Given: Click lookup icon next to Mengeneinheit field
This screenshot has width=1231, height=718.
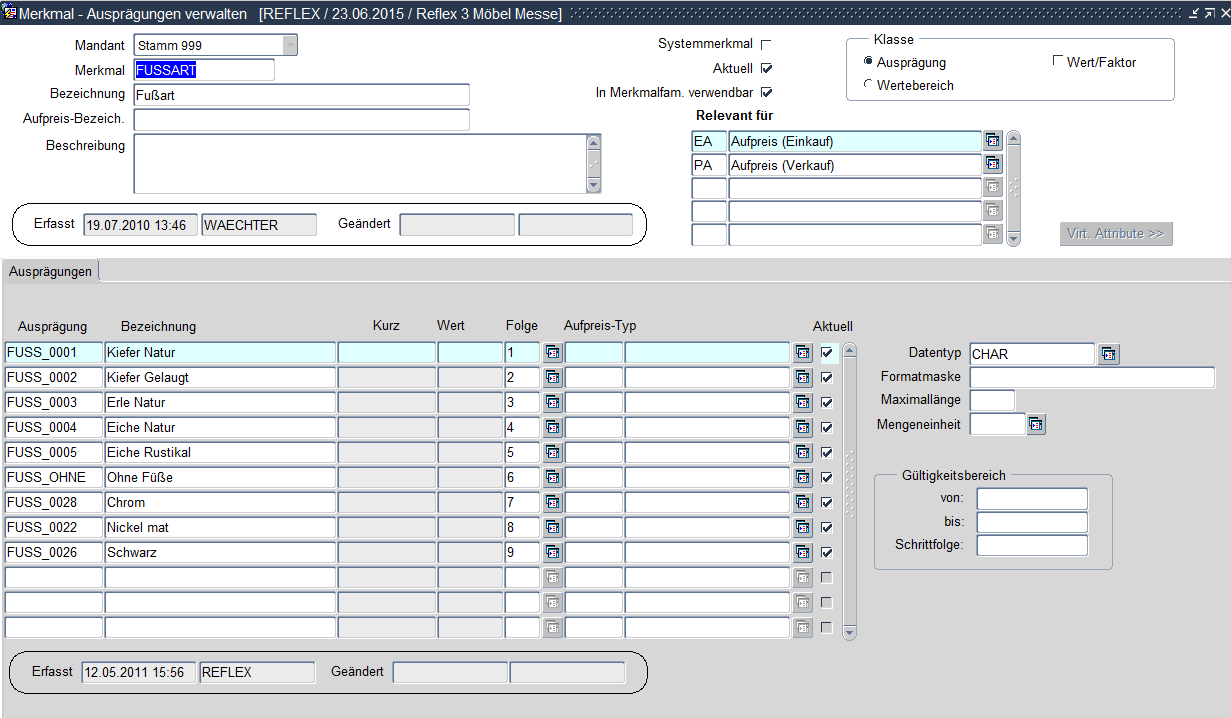Looking at the screenshot, I should (x=1036, y=425).
